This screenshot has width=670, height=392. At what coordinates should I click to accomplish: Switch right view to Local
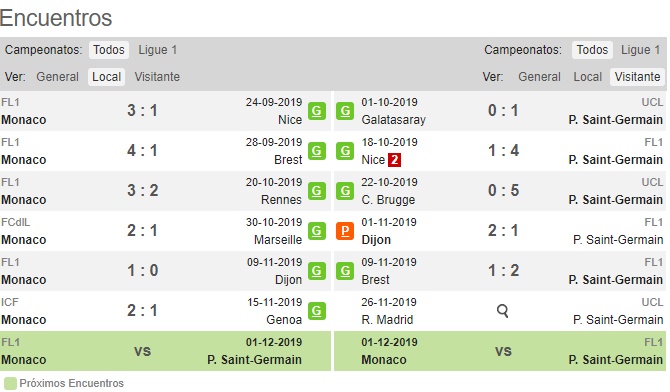588,77
